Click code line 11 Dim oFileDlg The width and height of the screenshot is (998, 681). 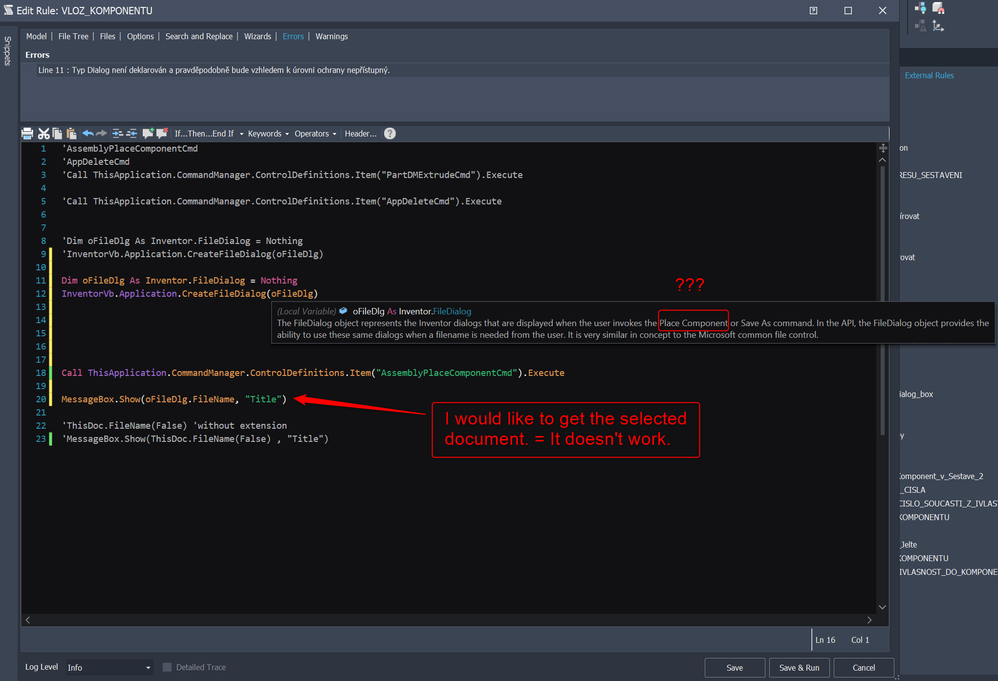pos(179,280)
